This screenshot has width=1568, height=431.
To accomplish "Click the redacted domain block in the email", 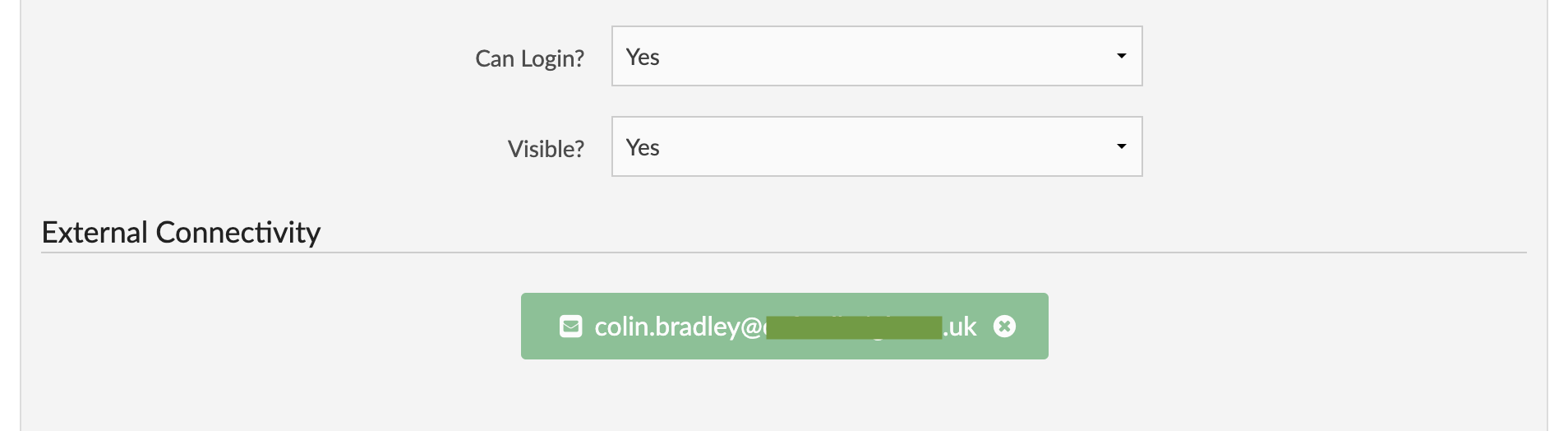I will click(x=853, y=327).
